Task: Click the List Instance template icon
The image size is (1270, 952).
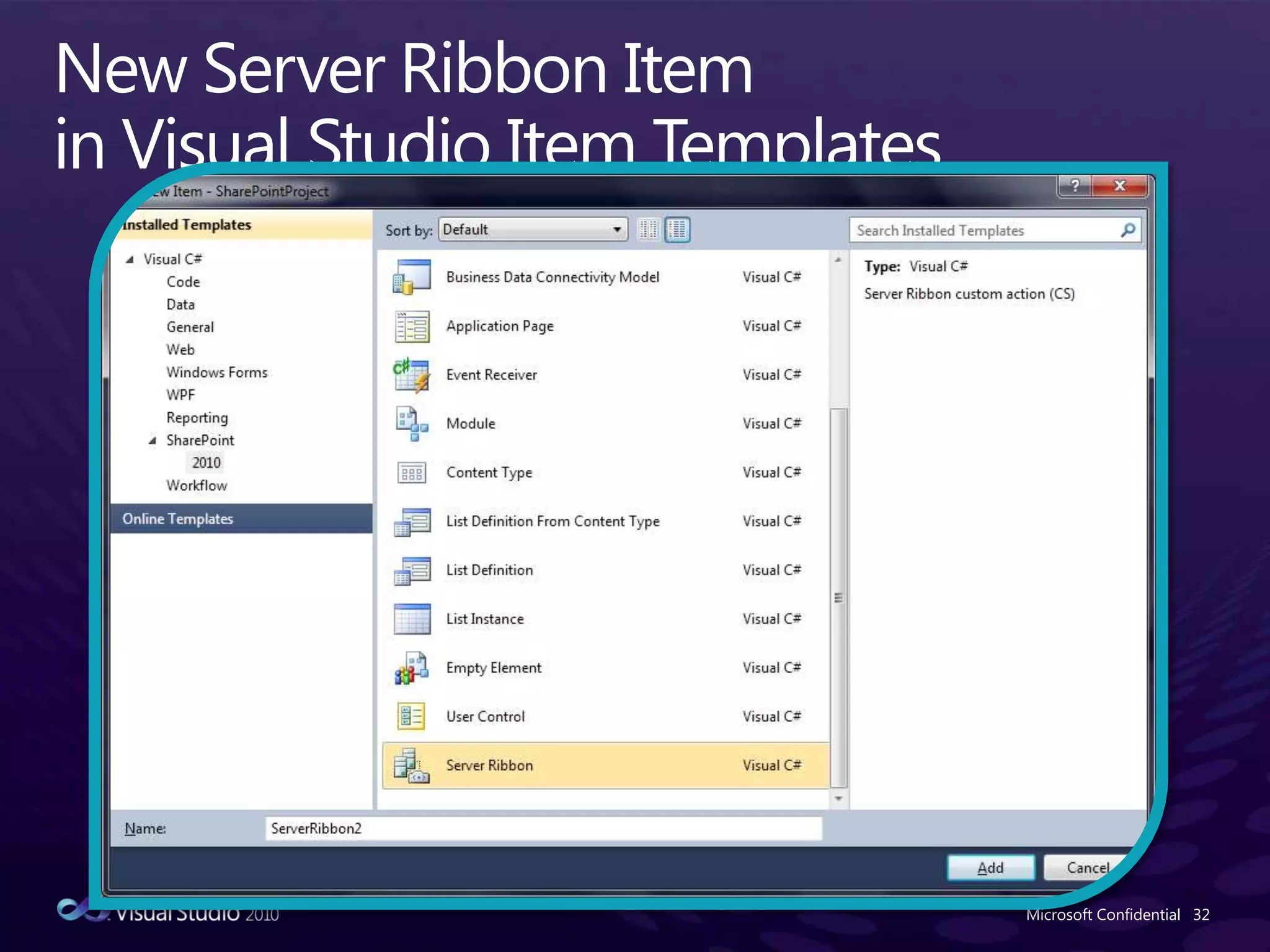Action: click(x=412, y=619)
